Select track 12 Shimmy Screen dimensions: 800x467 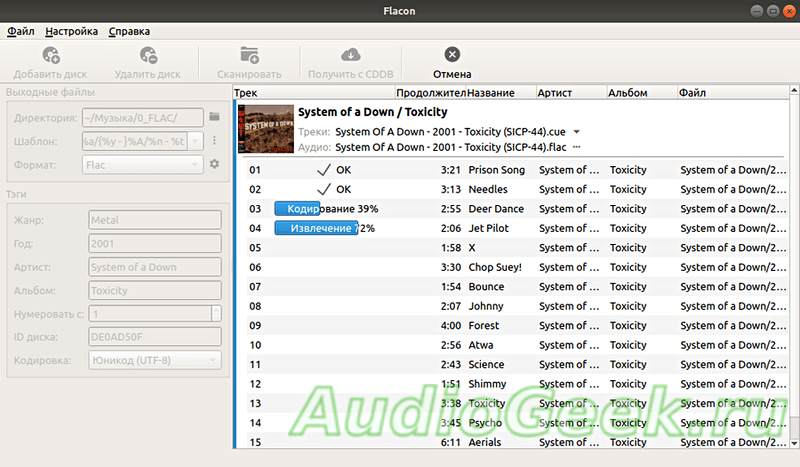517,383
